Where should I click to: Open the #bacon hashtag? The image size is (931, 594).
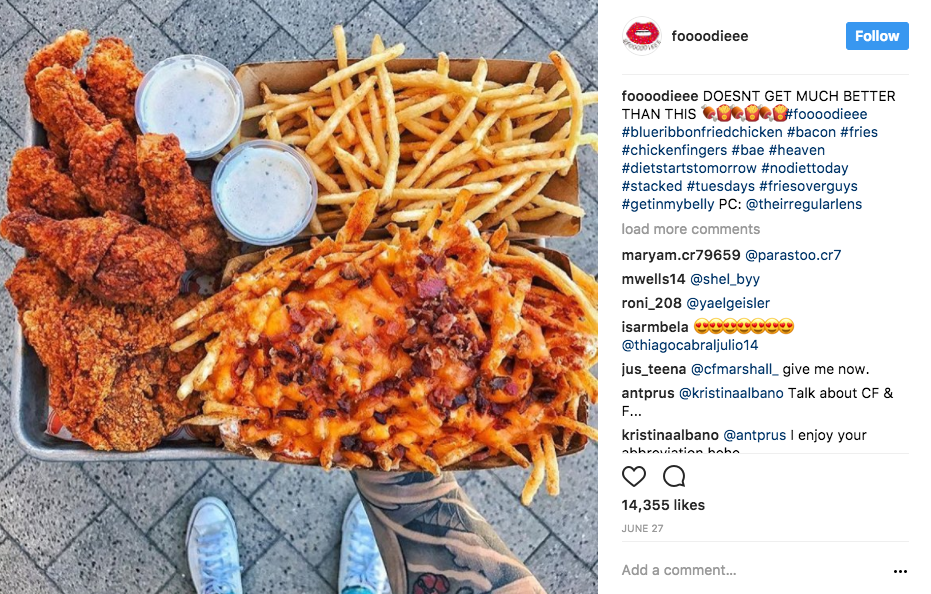811,132
